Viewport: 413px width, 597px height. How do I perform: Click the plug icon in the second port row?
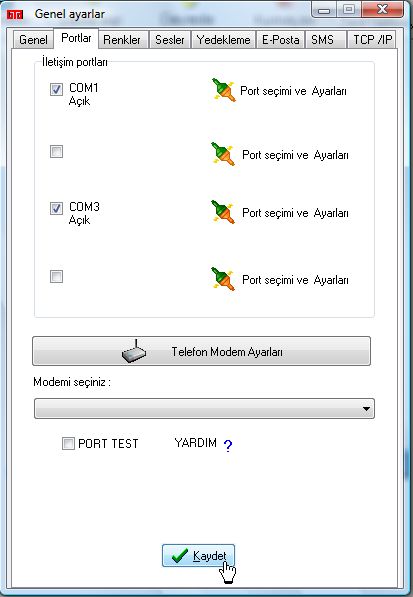(223, 154)
